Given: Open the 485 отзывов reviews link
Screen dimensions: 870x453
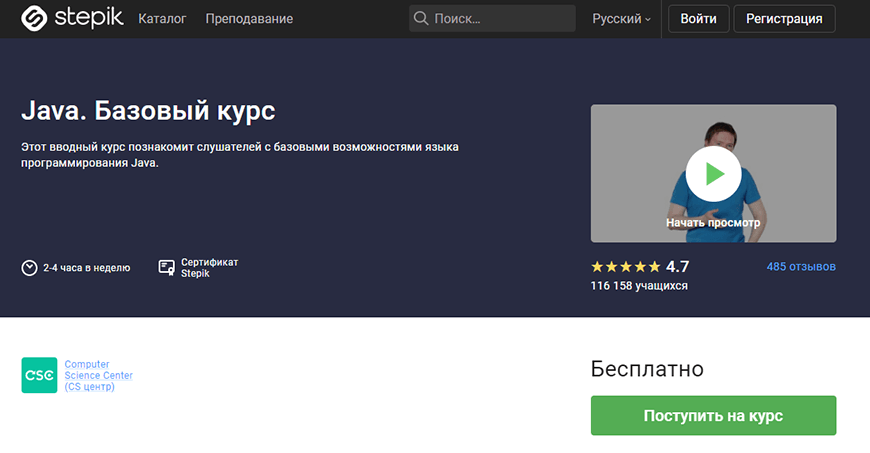Looking at the screenshot, I should click(801, 267).
